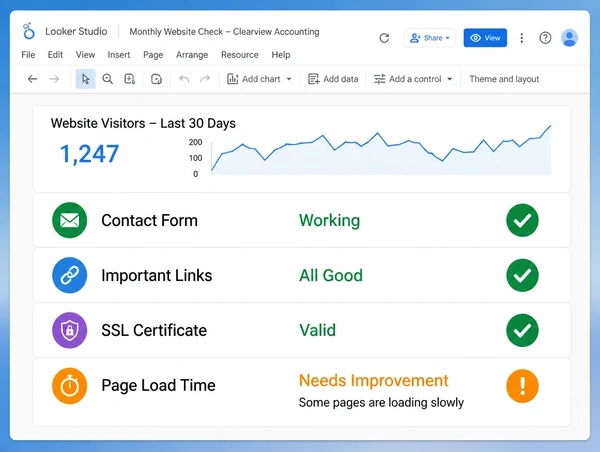The width and height of the screenshot is (600, 452).
Task: Click the orange exclamation warning icon
Action: point(522,386)
